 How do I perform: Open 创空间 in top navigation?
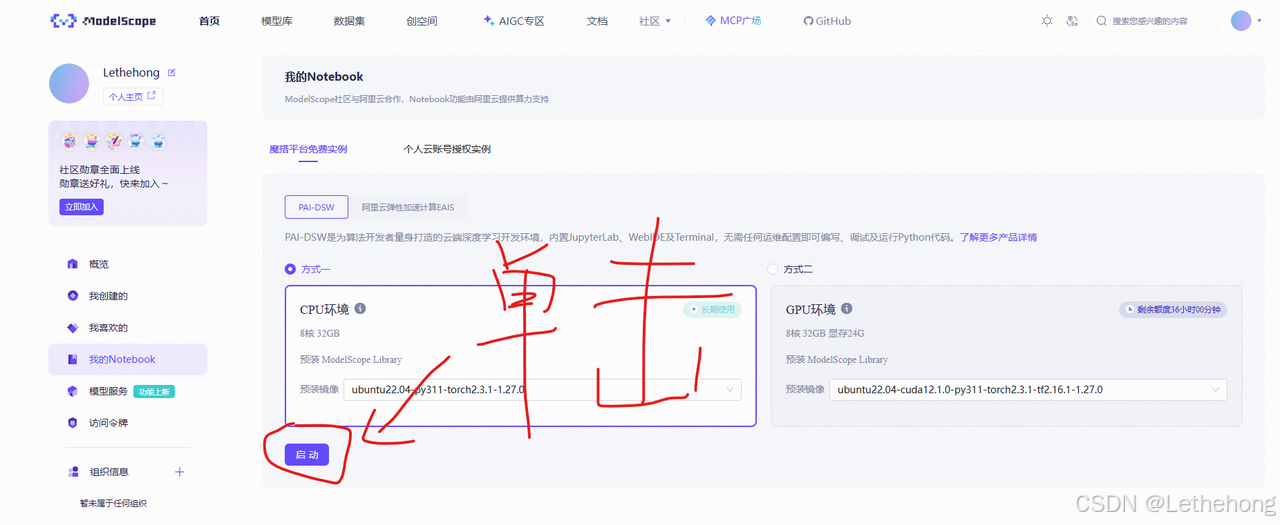pyautogui.click(x=422, y=20)
